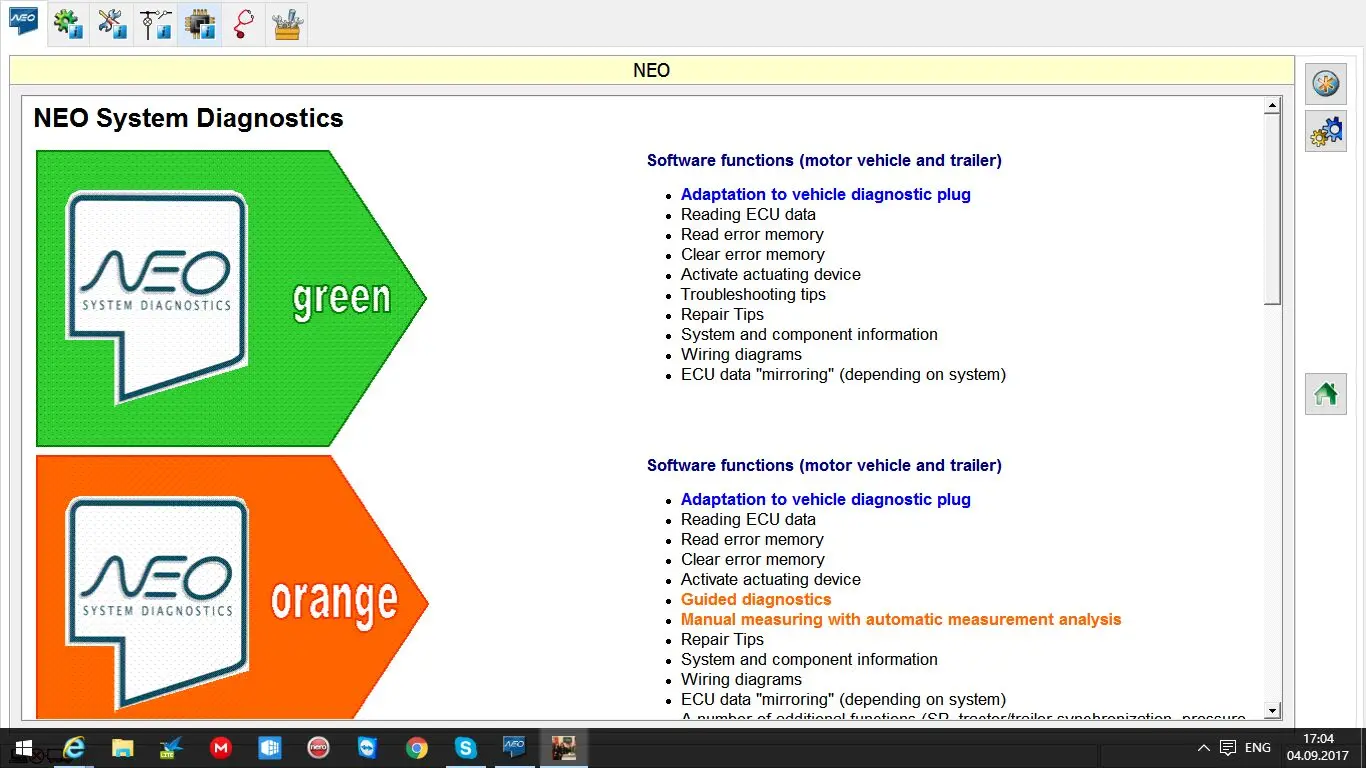Select 'Read error memory' in green section
1366x768 pixels.
point(752,234)
